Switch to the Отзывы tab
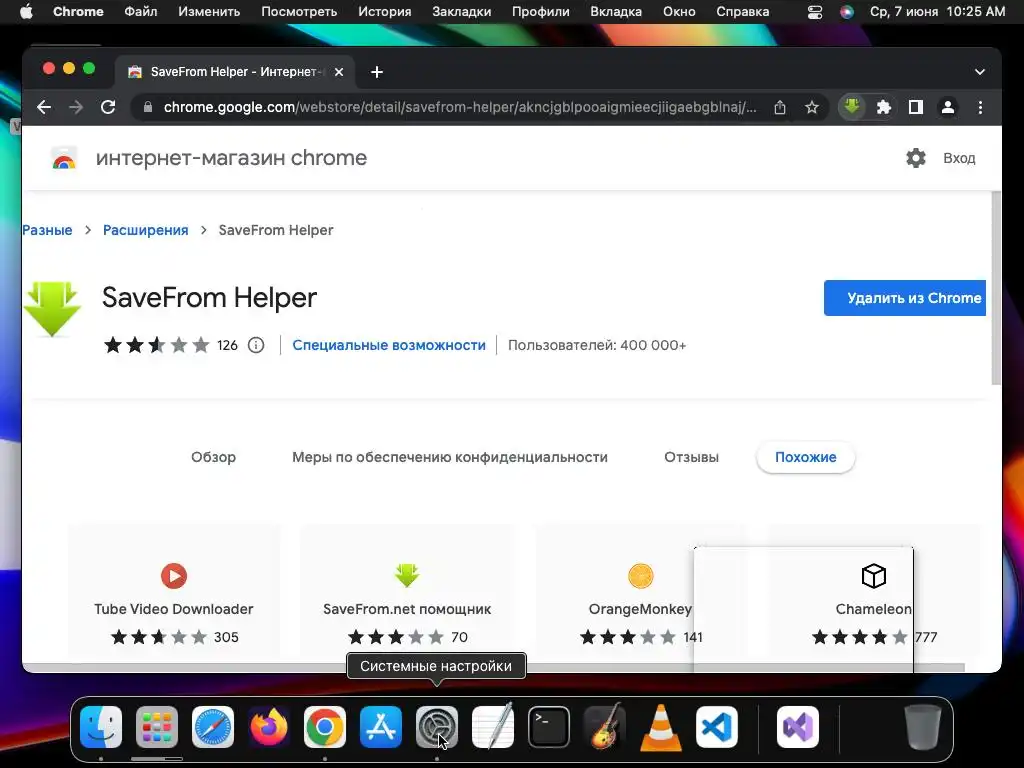Screen dimensions: 1024x768 tap(691, 457)
